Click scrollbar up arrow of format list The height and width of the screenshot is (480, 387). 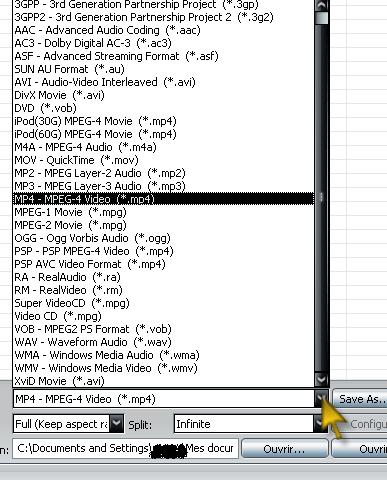322,5
